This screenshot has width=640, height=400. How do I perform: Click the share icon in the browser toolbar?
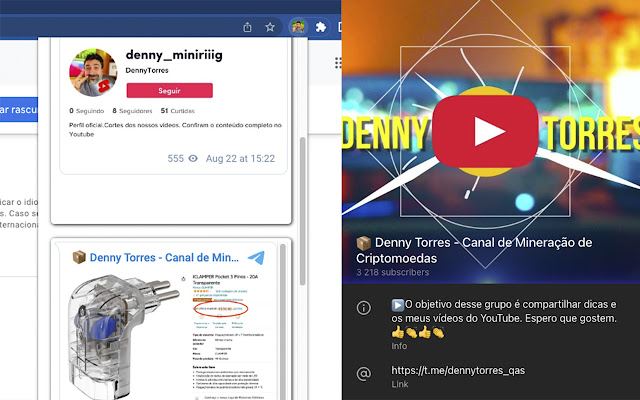pyautogui.click(x=247, y=27)
